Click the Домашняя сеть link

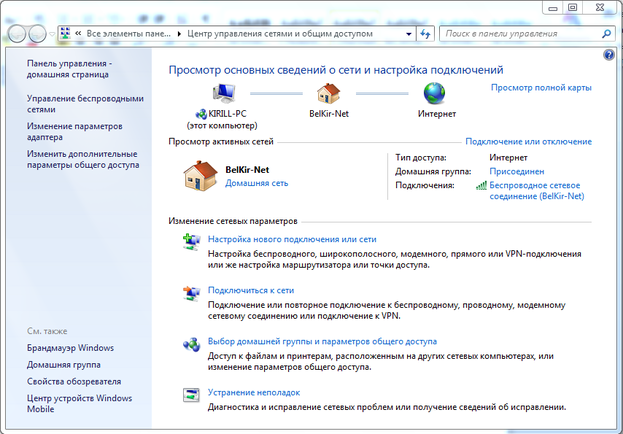click(257, 183)
